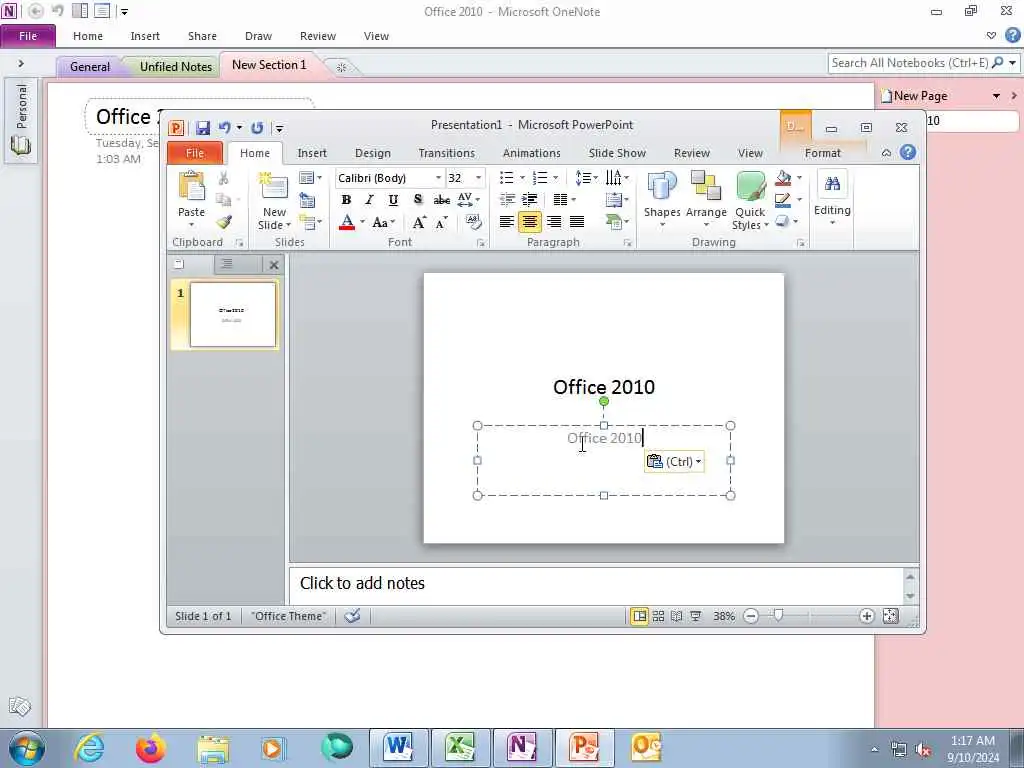Click the zoom slider handle
Screen dimensions: 1024x768
click(778, 616)
